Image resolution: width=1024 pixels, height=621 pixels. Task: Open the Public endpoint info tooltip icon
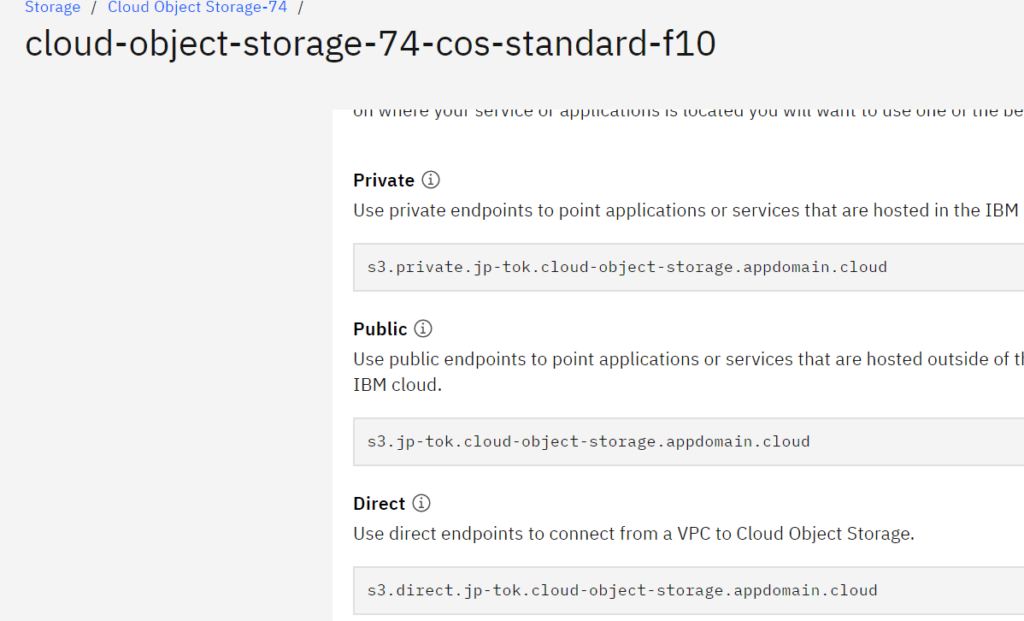[x=423, y=328]
